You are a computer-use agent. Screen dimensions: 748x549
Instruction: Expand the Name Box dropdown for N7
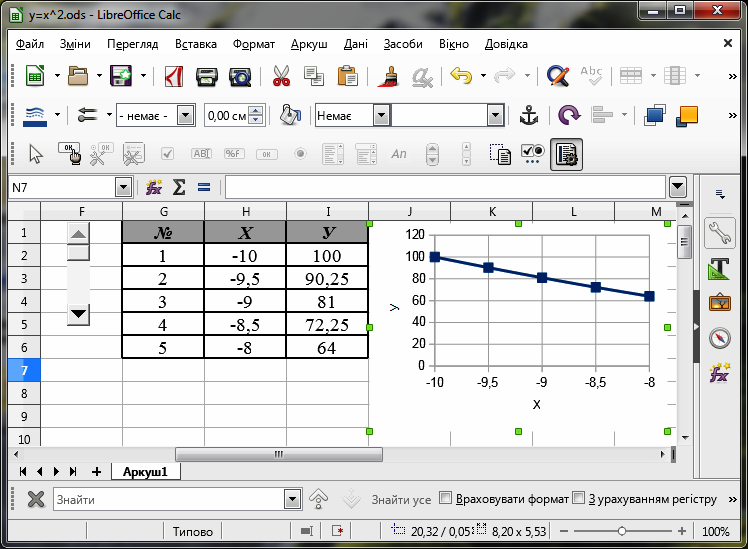[123, 187]
